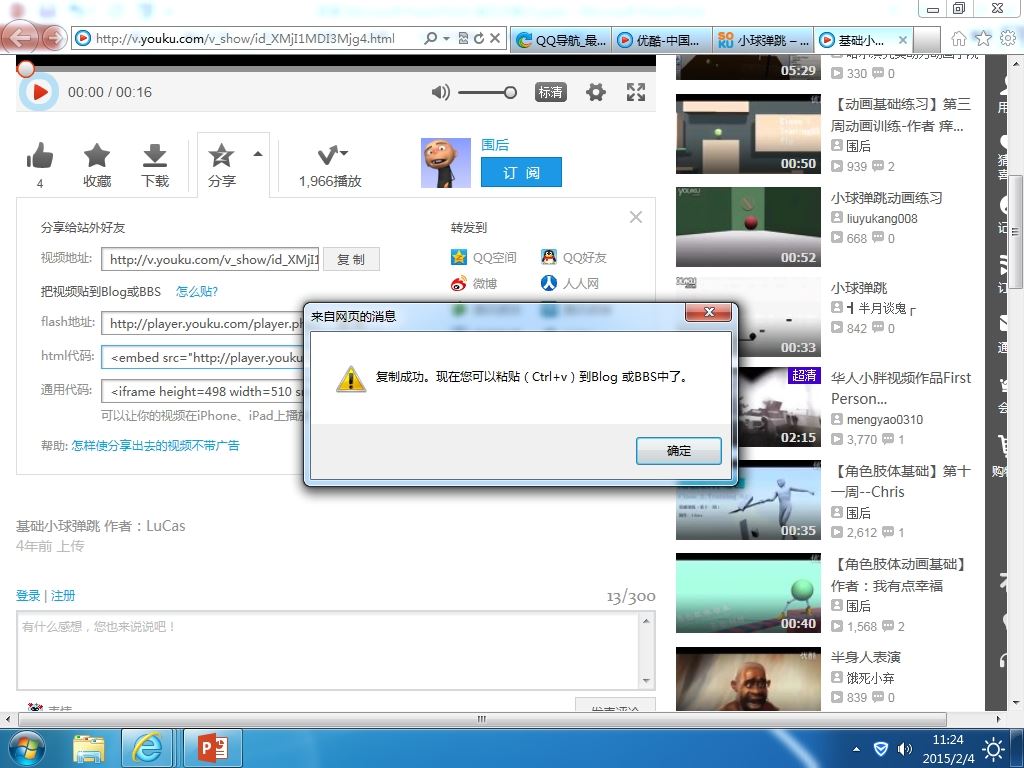The height and width of the screenshot is (768, 1024).
Task: Switch to the 优酷-中国 tab
Action: click(662, 40)
